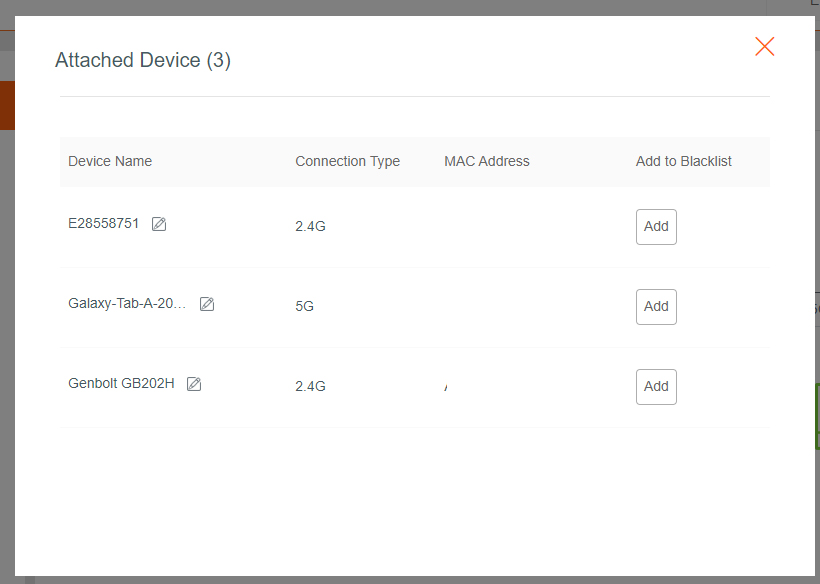Click the orange sidebar item behind dialog
The height and width of the screenshot is (584, 820).
pyautogui.click(x=7, y=107)
